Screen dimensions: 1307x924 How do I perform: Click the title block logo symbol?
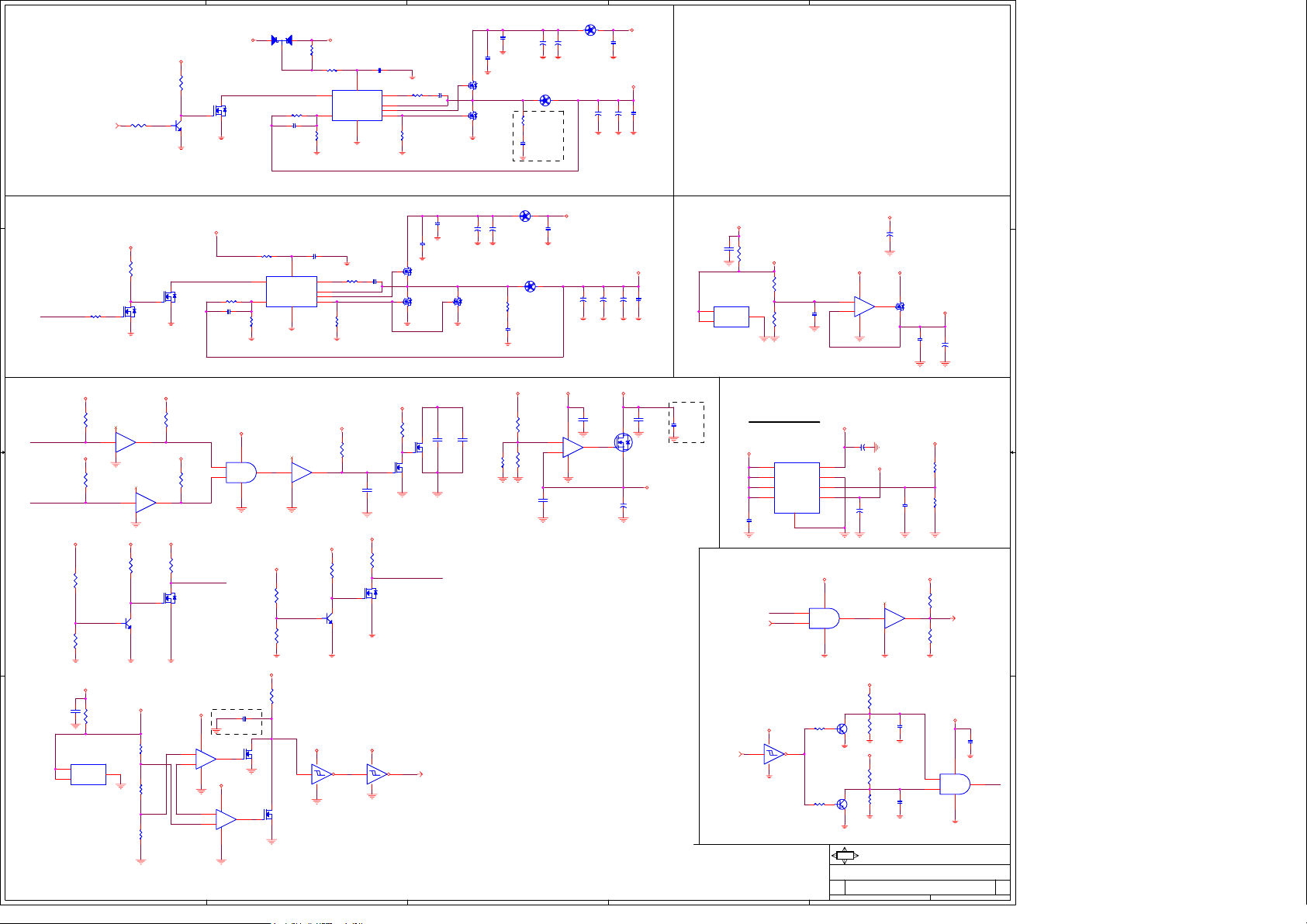click(x=845, y=856)
